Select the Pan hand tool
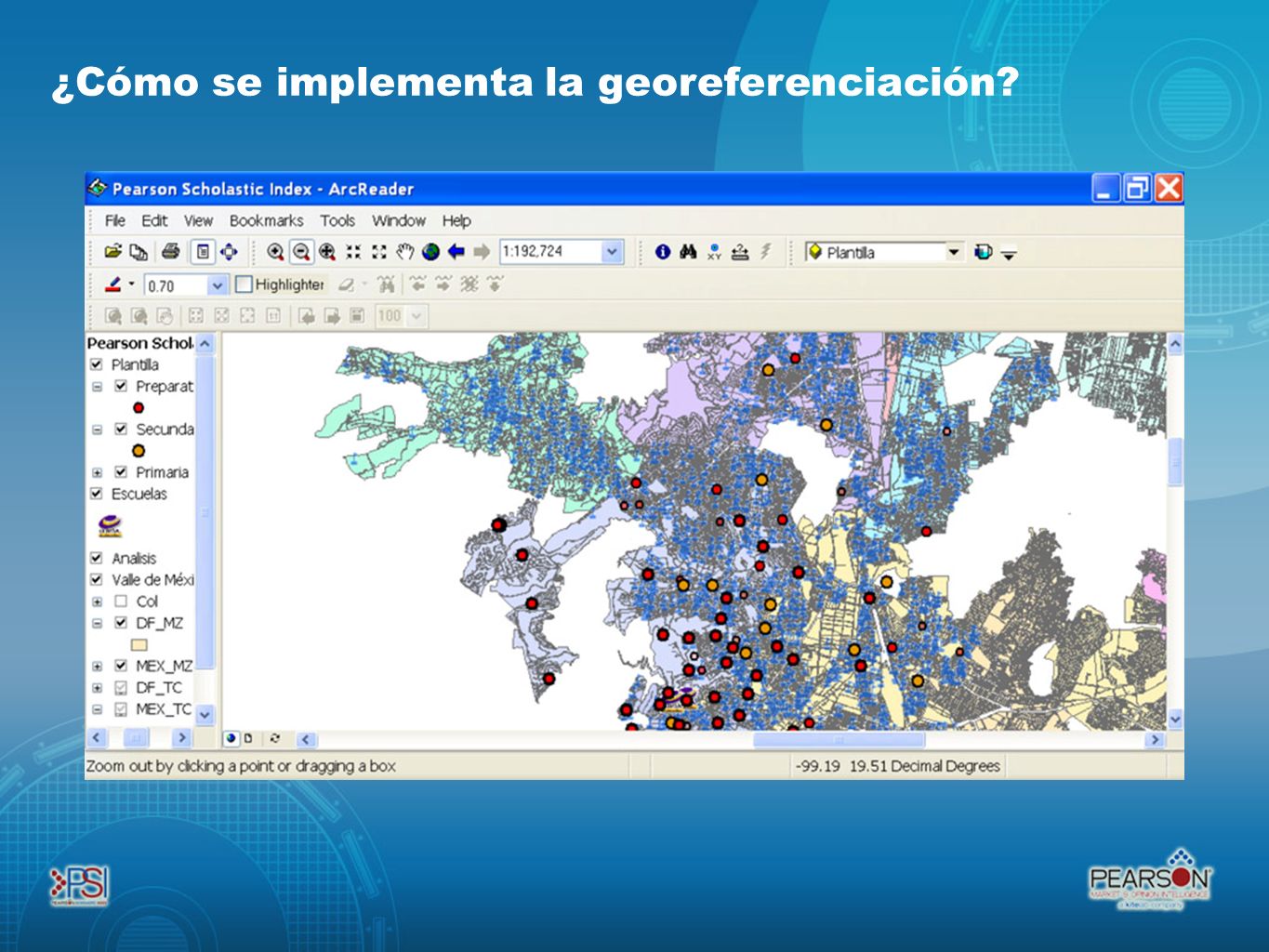 click(404, 251)
